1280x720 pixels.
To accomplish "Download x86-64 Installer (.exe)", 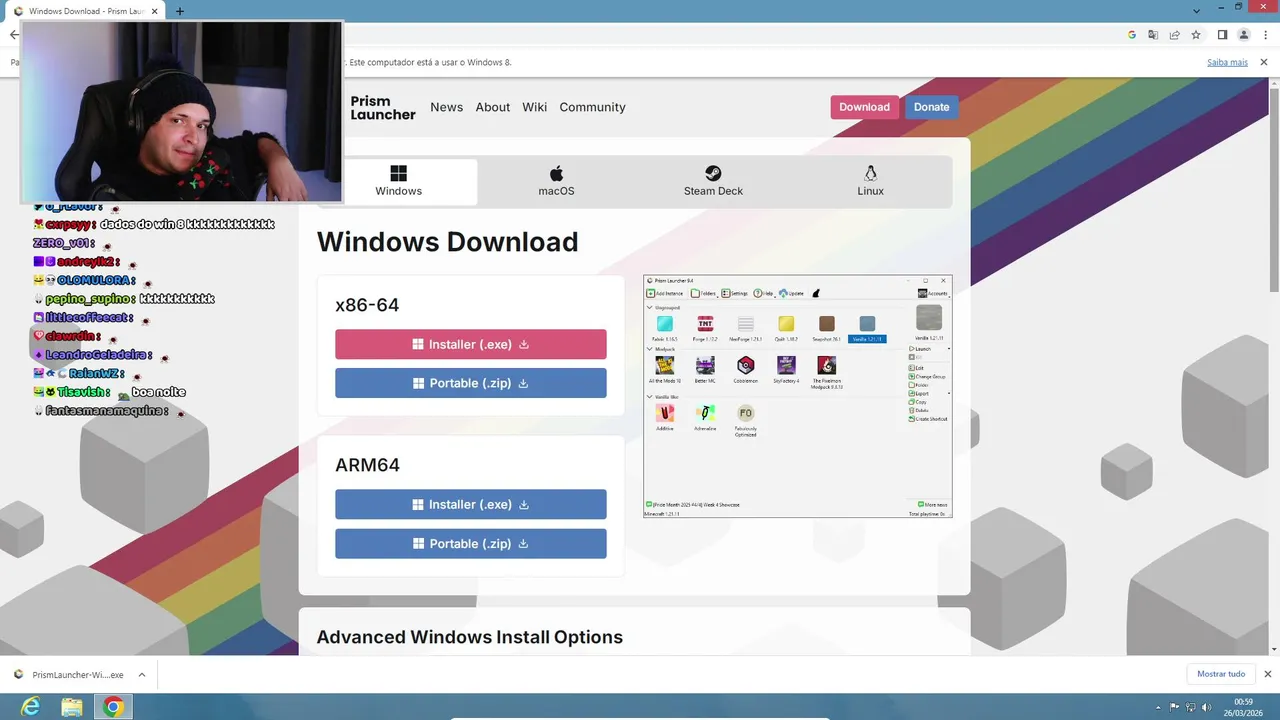I will (x=470, y=344).
